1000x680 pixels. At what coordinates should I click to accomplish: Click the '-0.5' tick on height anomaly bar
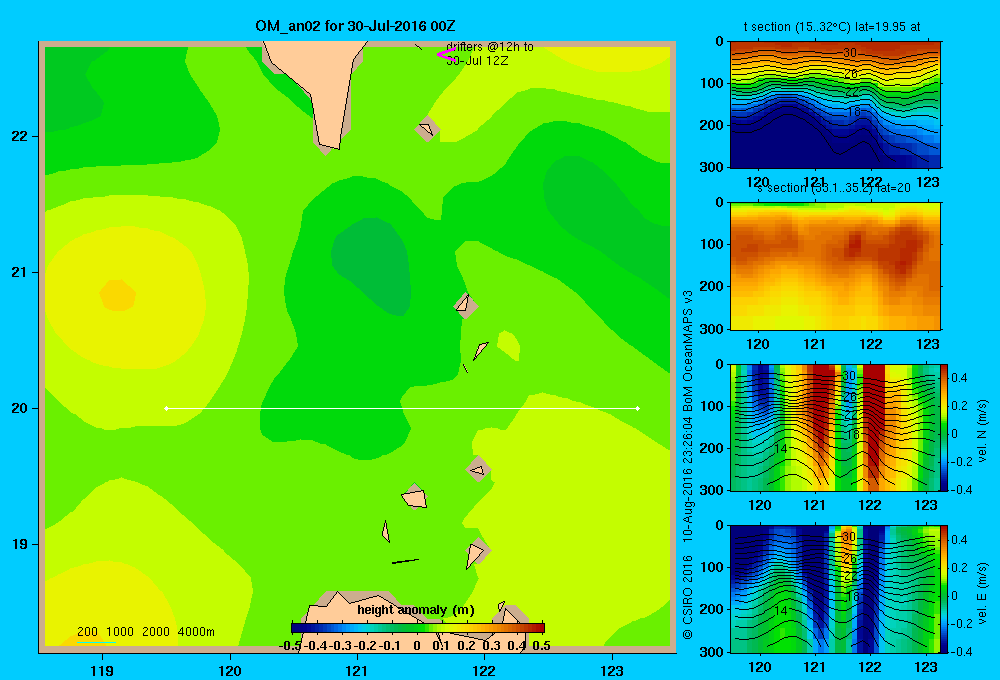[x=290, y=646]
